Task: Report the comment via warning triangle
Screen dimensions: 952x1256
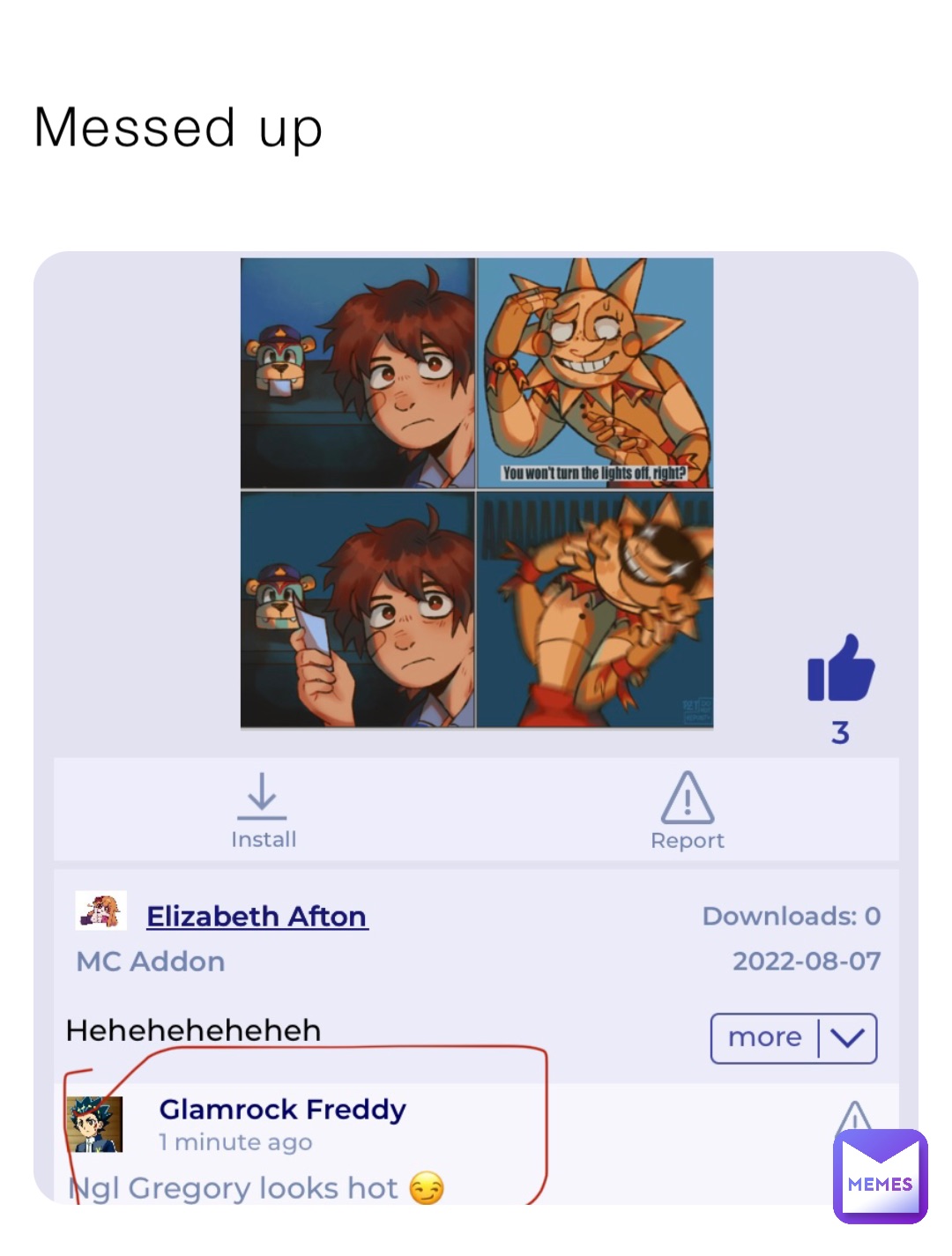Action: click(x=853, y=1119)
